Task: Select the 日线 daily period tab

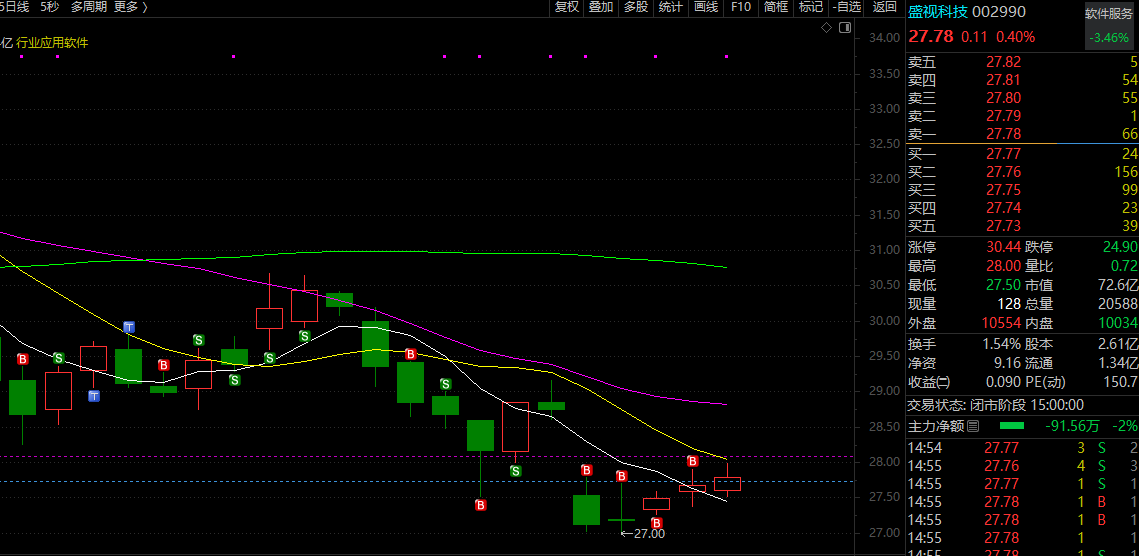Action: pos(17,7)
